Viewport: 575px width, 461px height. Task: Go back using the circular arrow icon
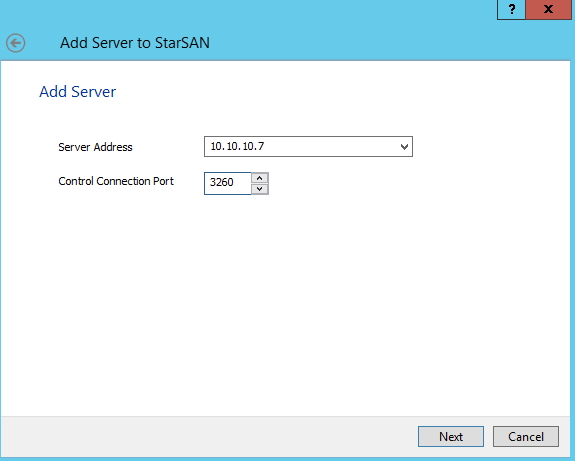pos(15,43)
